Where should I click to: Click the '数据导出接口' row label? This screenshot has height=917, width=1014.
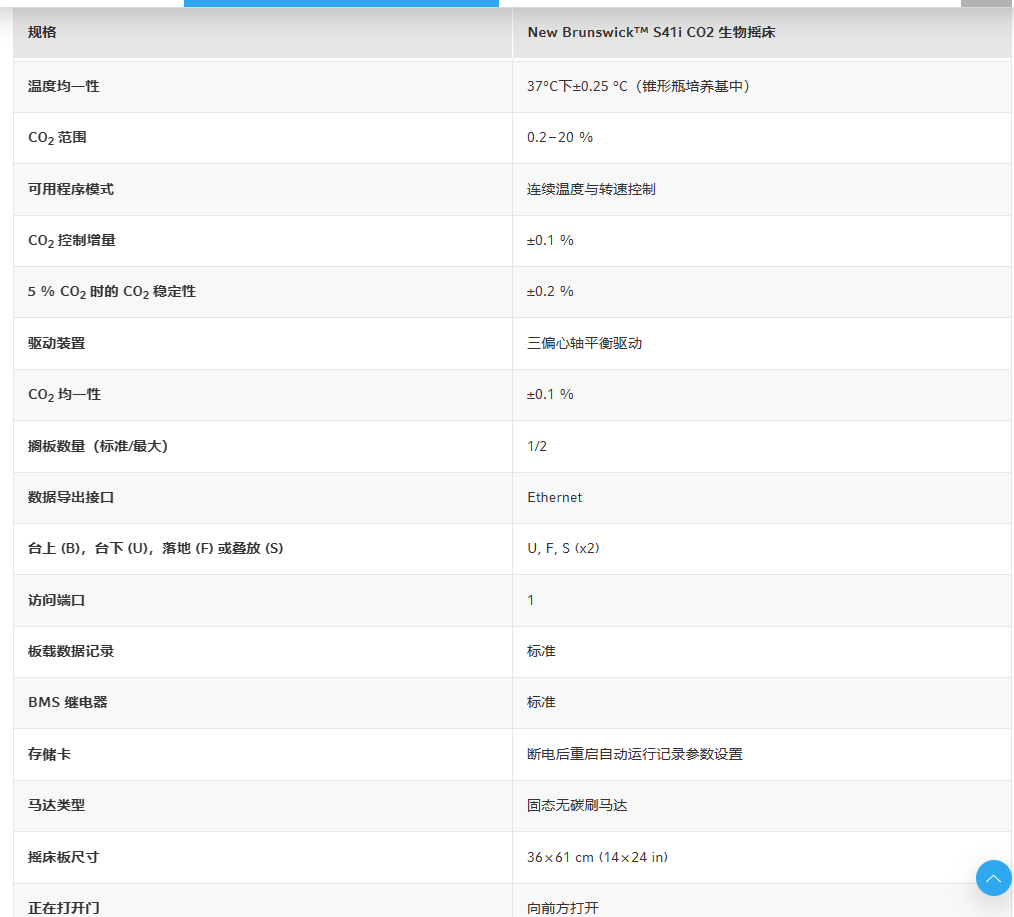70,497
